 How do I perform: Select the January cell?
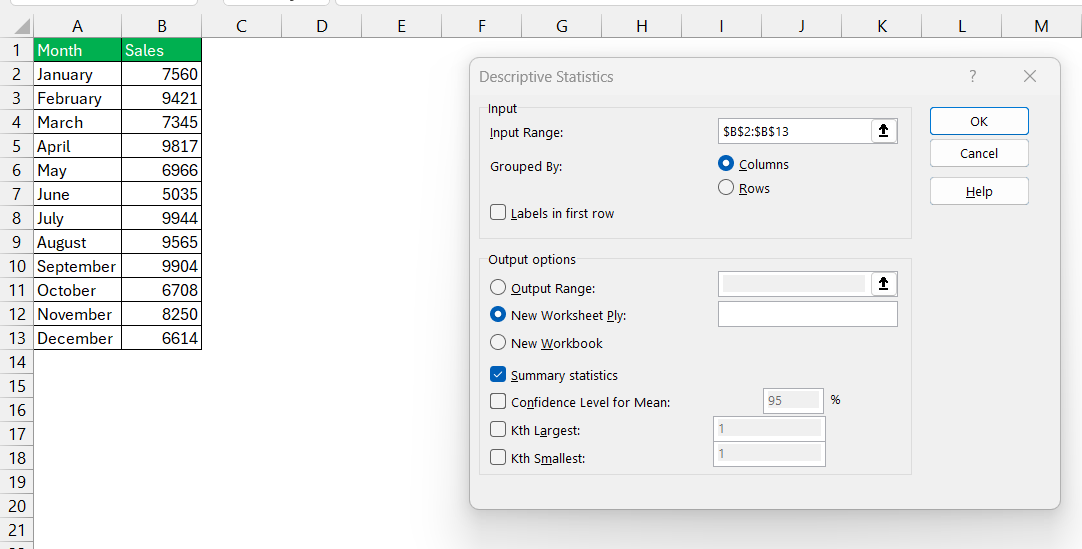pyautogui.click(x=77, y=74)
